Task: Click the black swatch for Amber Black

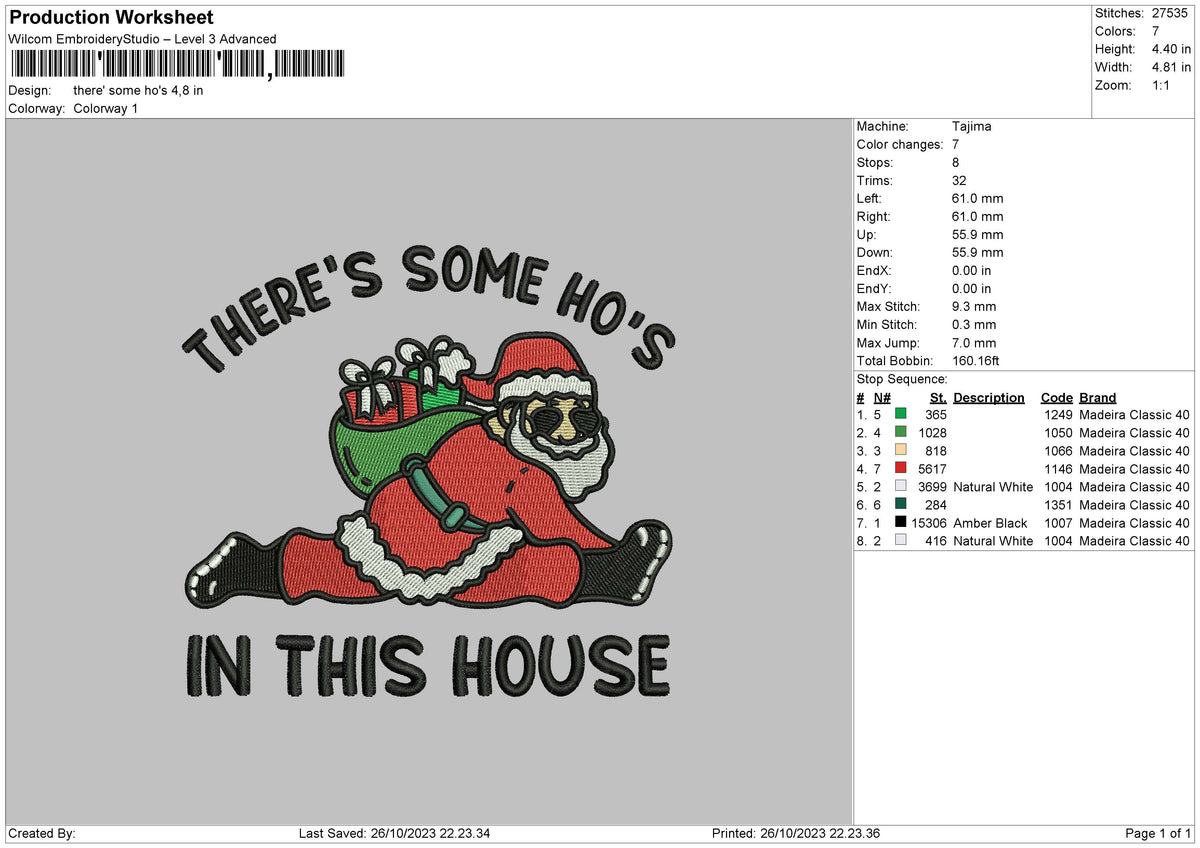Action: click(901, 522)
